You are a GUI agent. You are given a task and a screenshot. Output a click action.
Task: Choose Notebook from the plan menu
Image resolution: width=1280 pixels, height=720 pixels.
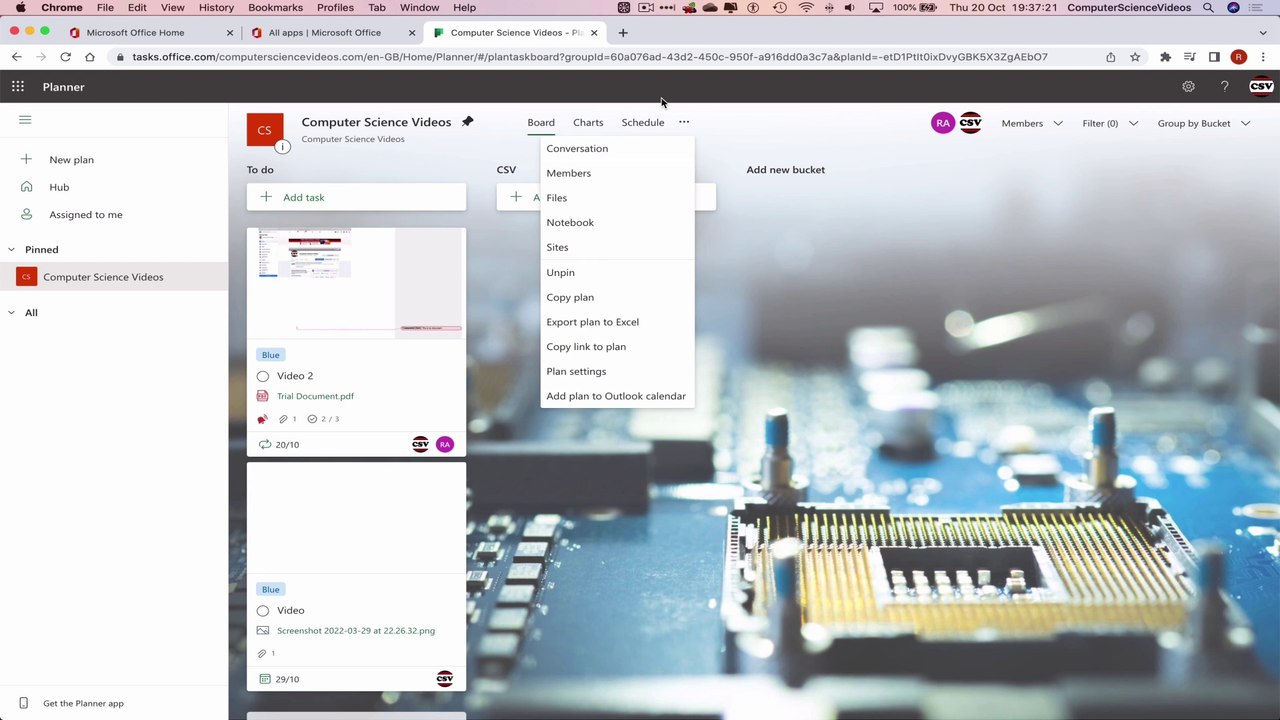(617, 222)
